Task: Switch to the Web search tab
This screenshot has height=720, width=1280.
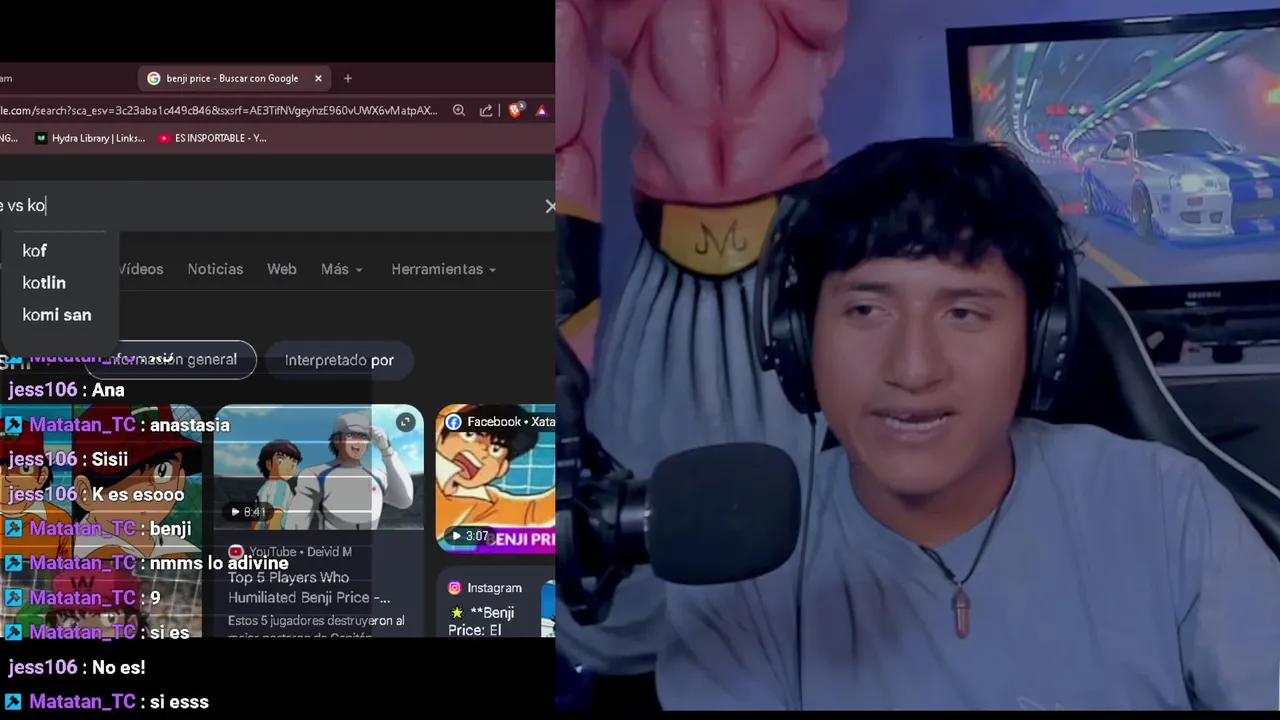Action: click(282, 269)
